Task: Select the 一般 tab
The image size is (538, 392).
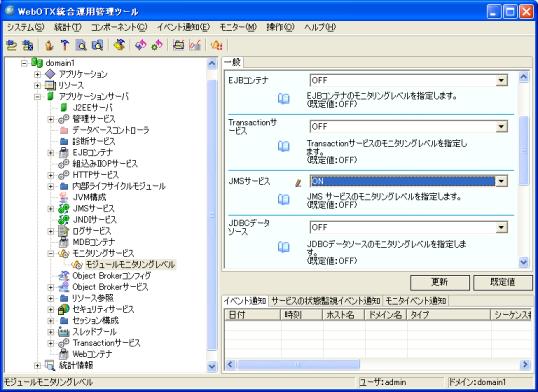Action: [233, 62]
